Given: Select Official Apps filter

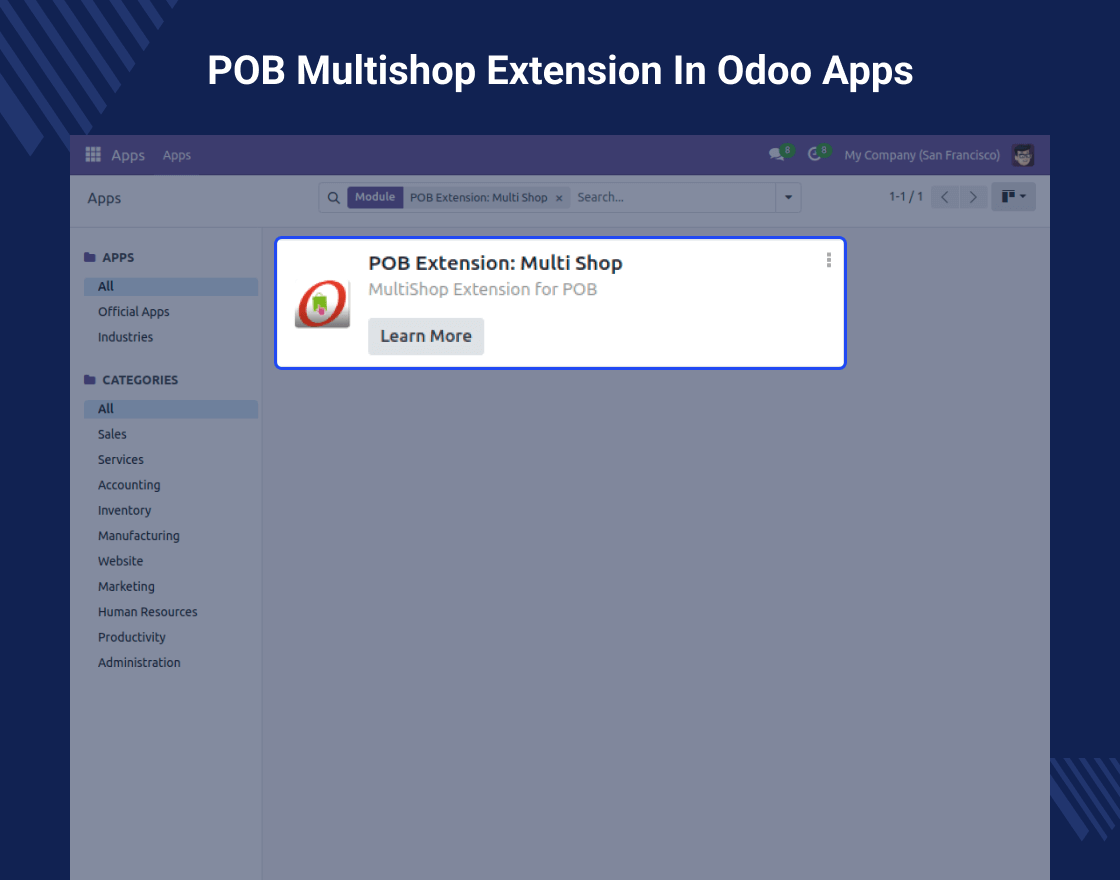Looking at the screenshot, I should click(x=134, y=312).
